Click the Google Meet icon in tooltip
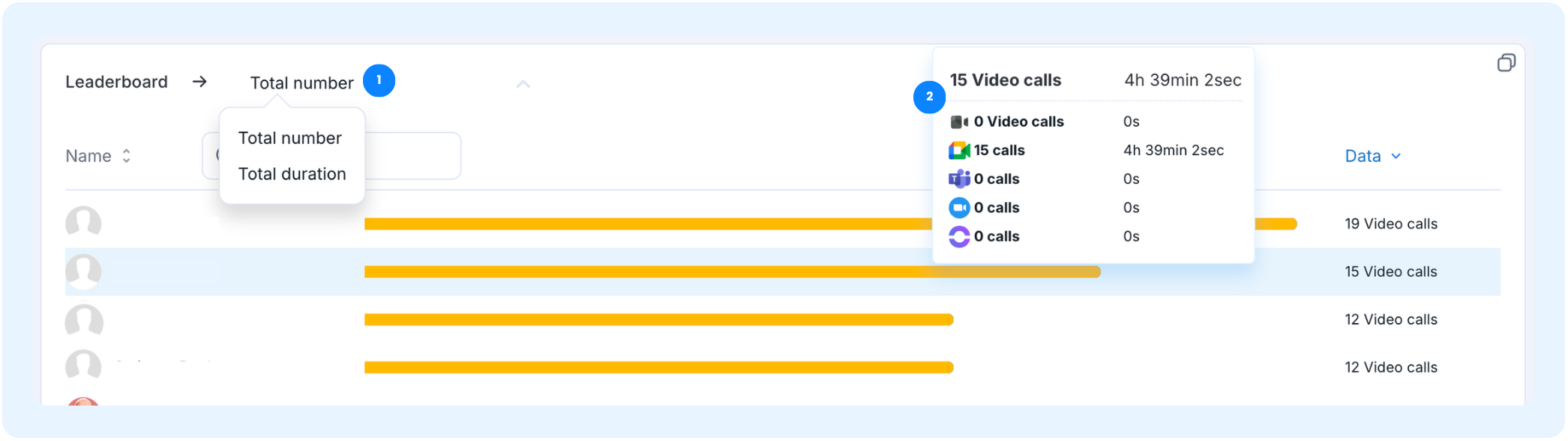This screenshot has height=441, width=1568. (x=959, y=151)
